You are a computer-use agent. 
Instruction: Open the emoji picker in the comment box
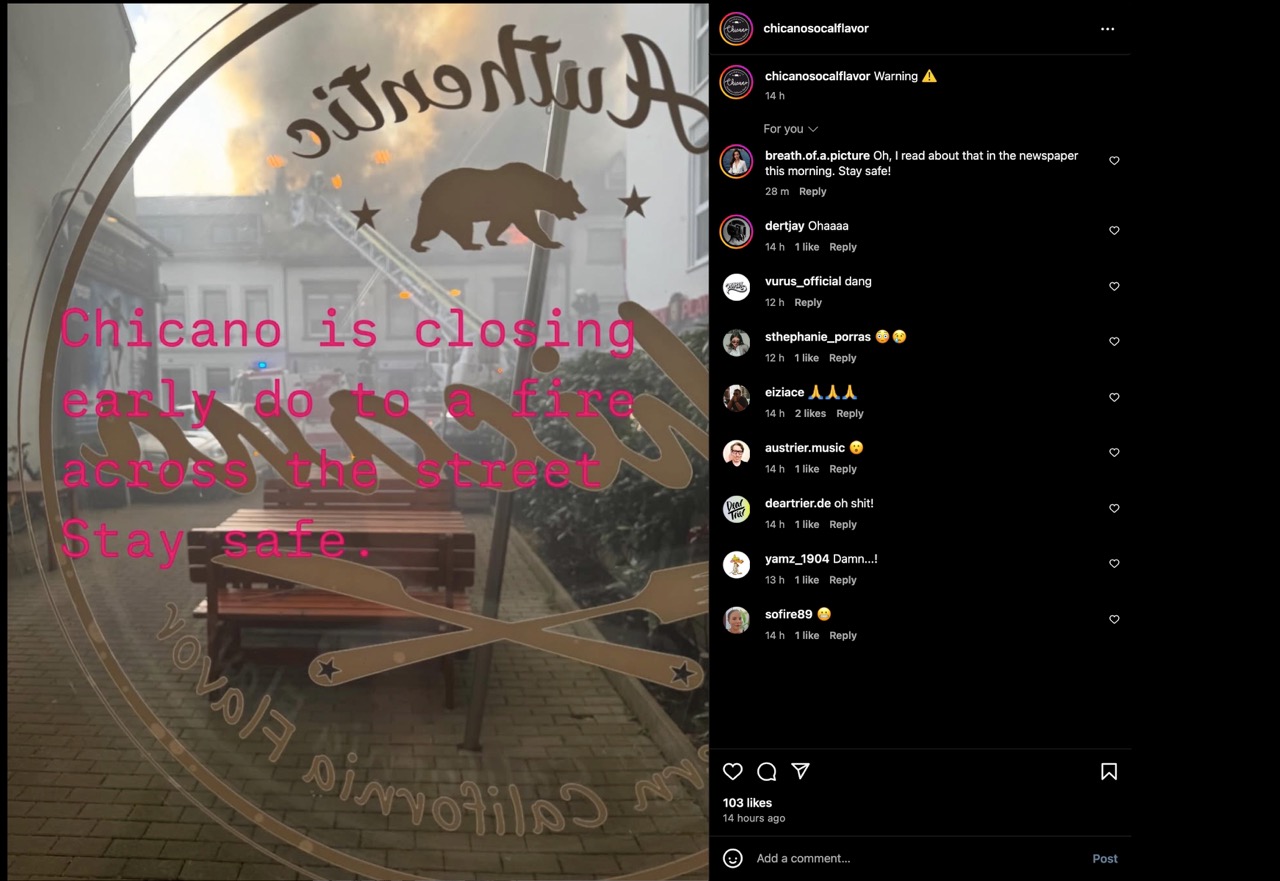click(x=733, y=858)
